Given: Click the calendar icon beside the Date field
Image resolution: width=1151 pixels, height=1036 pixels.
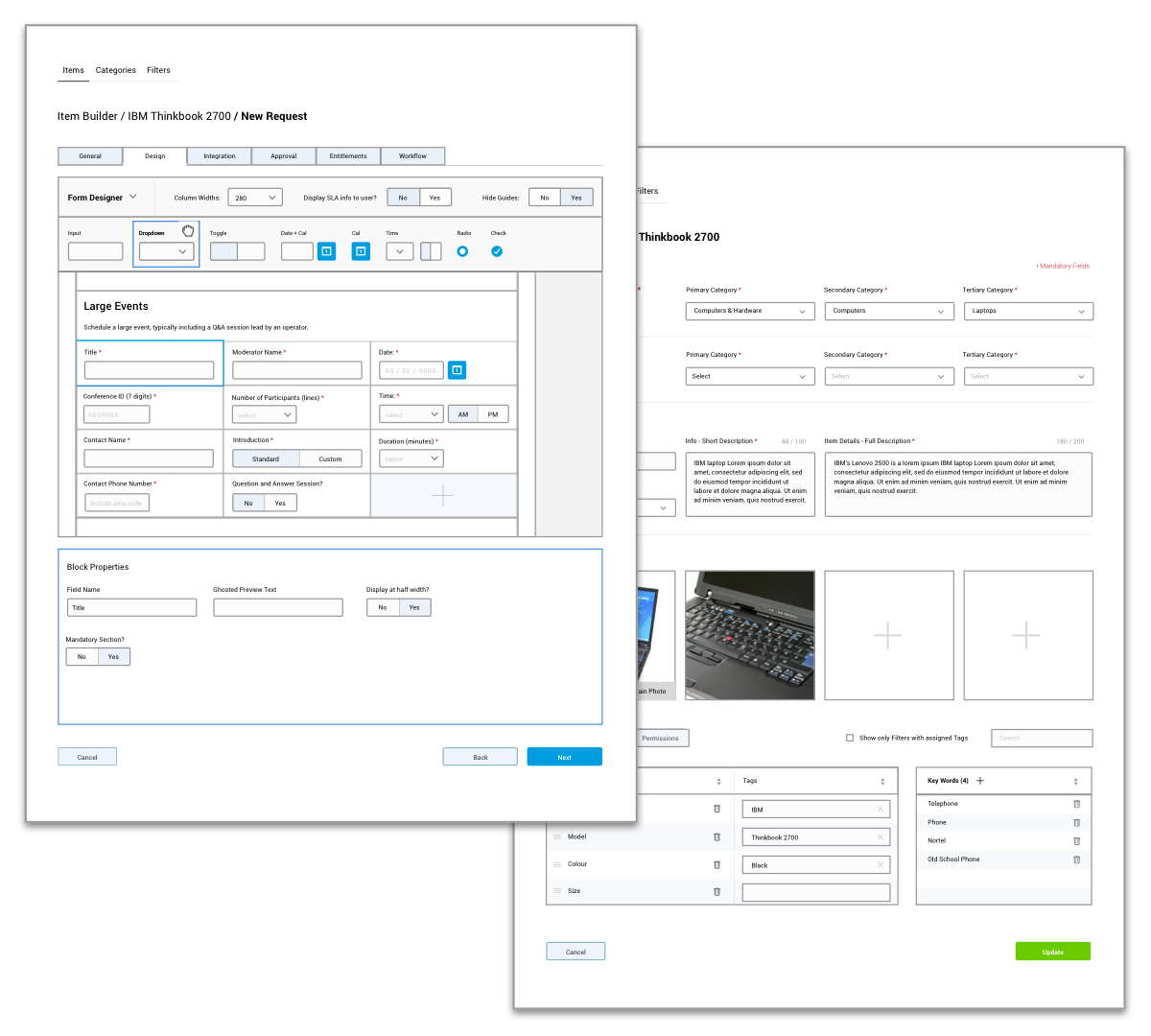Looking at the screenshot, I should coord(458,369).
